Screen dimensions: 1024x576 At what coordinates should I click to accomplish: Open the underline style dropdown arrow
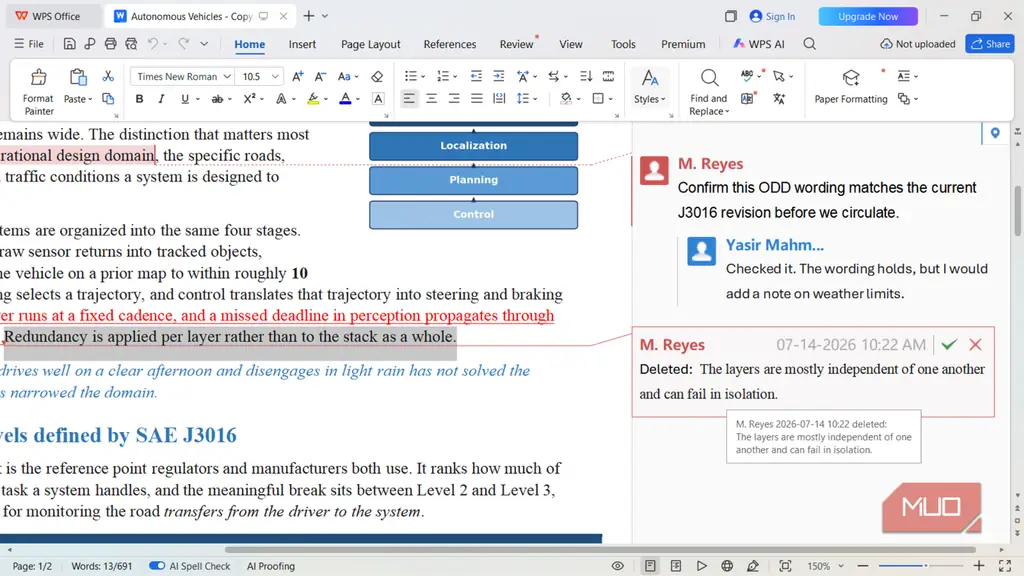click(x=197, y=99)
